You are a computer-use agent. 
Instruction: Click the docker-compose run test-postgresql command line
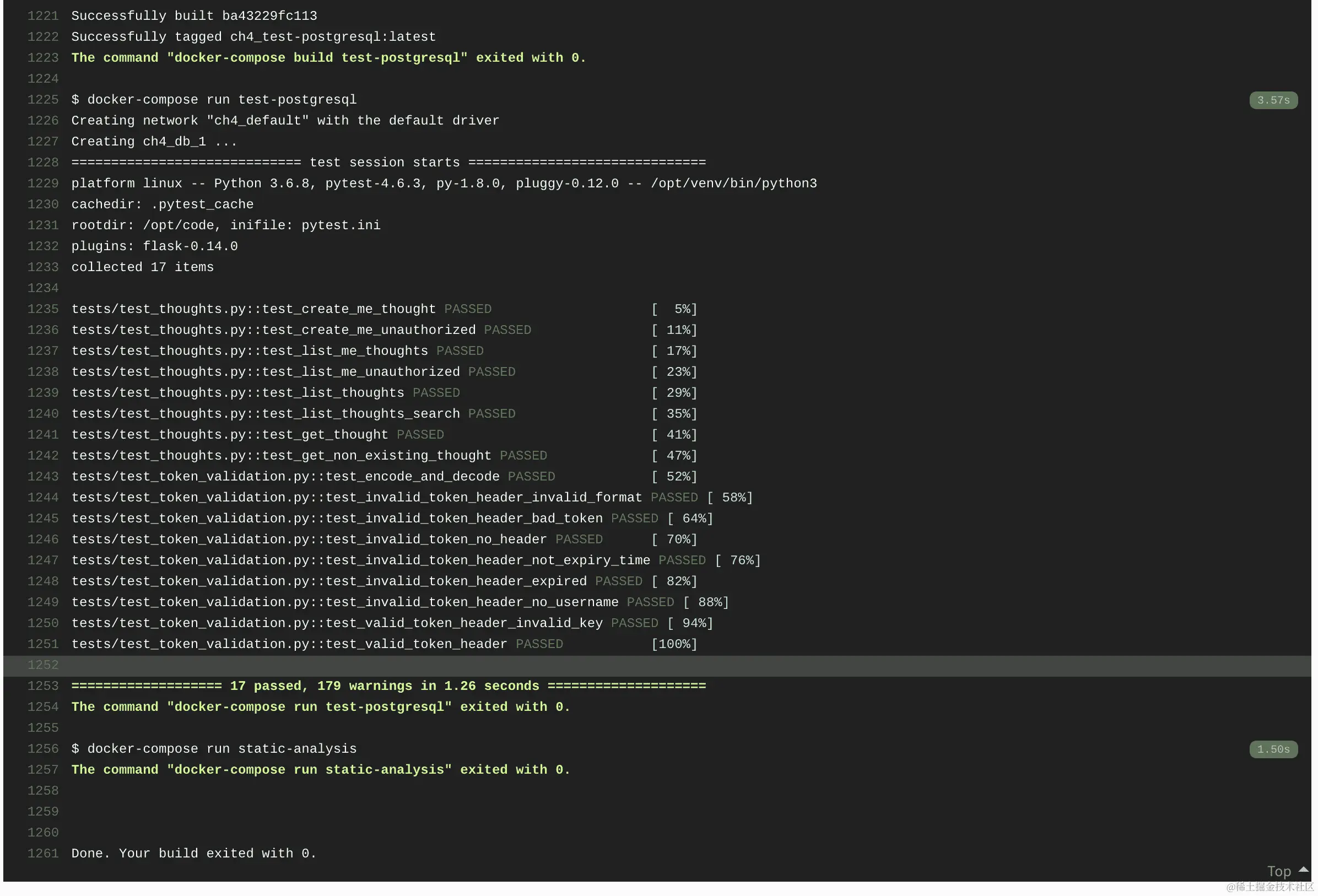coord(214,100)
